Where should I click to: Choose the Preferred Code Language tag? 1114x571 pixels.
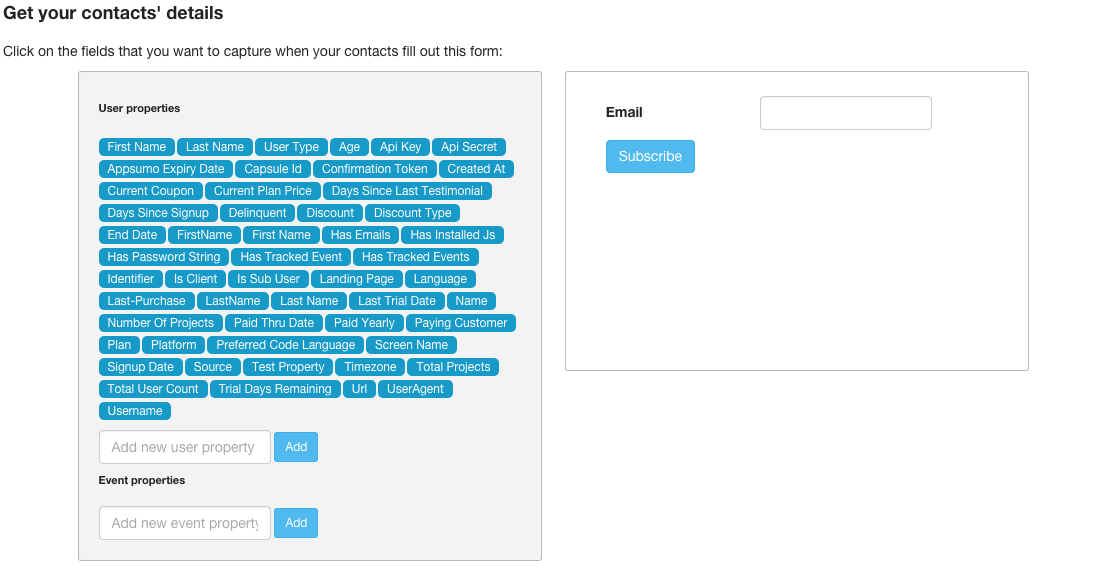pos(286,345)
